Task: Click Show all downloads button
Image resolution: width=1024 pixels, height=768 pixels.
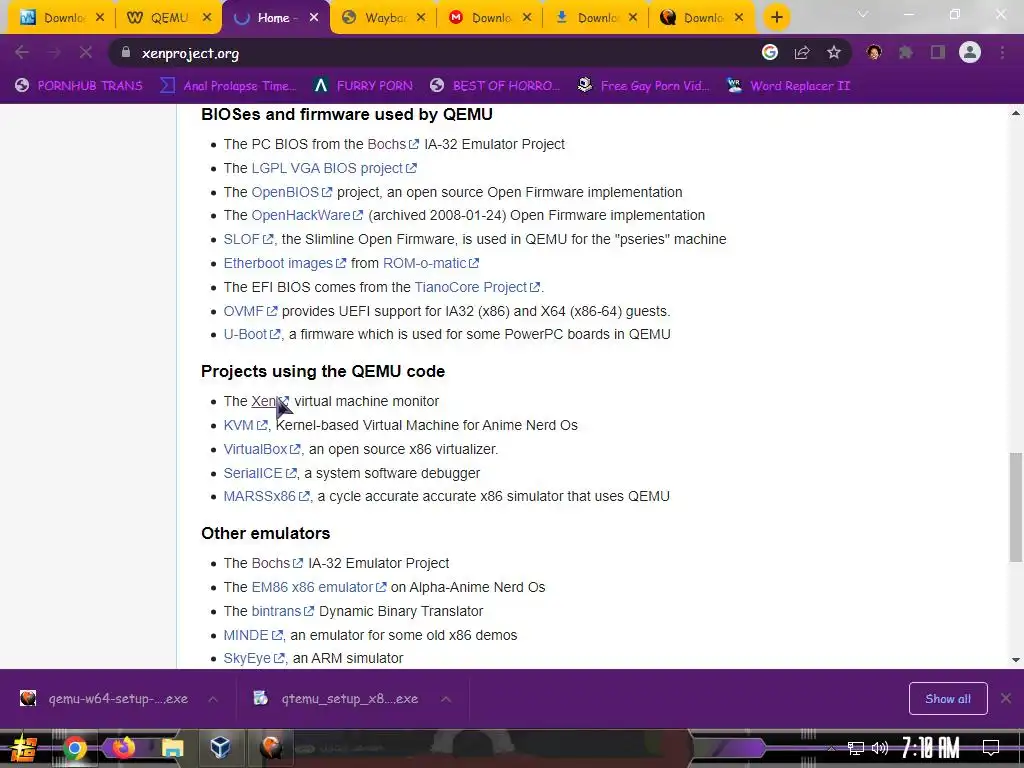Action: [948, 699]
